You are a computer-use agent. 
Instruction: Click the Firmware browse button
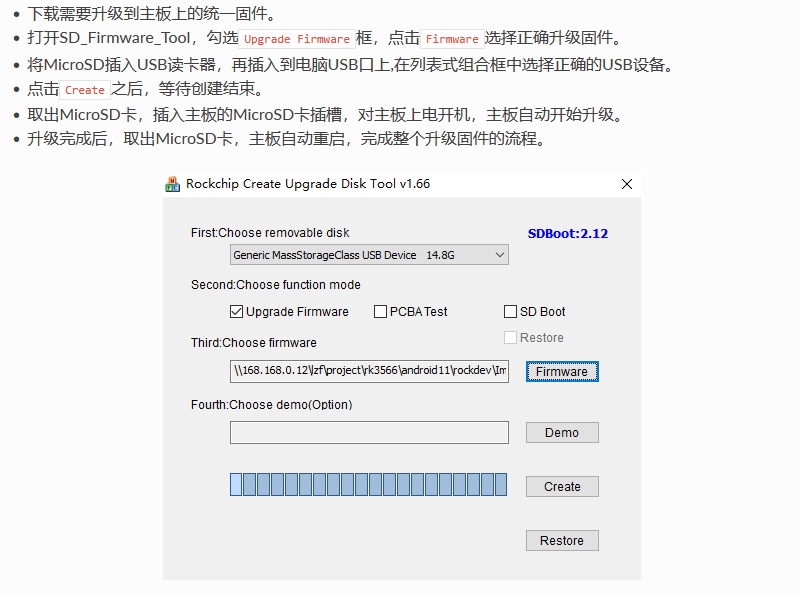pyautogui.click(x=562, y=371)
